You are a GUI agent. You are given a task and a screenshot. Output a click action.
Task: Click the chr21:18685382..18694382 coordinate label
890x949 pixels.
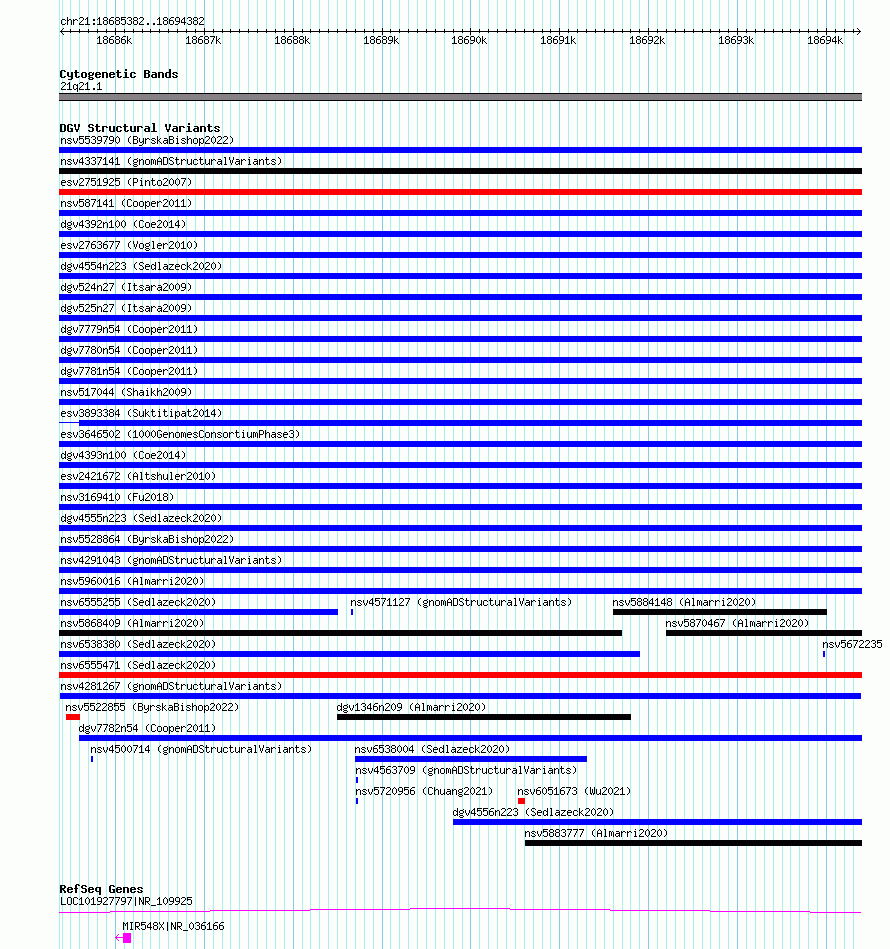[x=132, y=21]
